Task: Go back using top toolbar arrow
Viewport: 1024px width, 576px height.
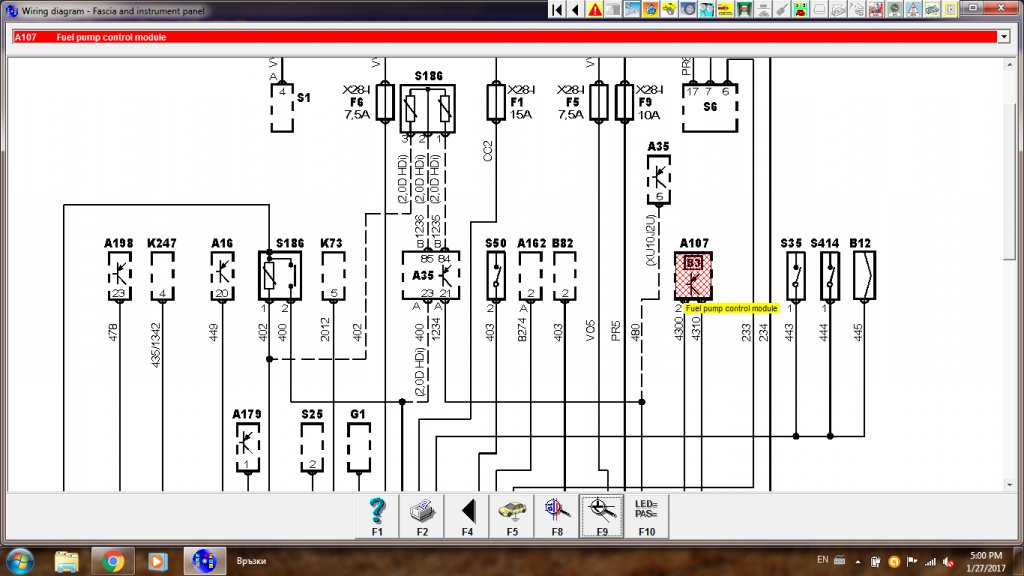Action: tap(575, 9)
